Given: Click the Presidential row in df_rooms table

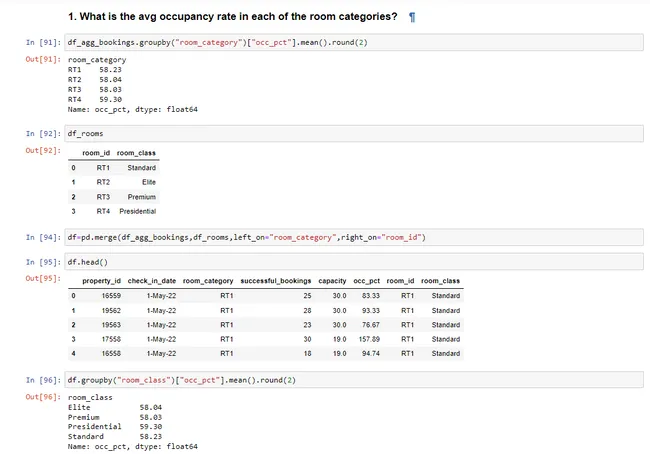Looking at the screenshot, I should [137, 212].
